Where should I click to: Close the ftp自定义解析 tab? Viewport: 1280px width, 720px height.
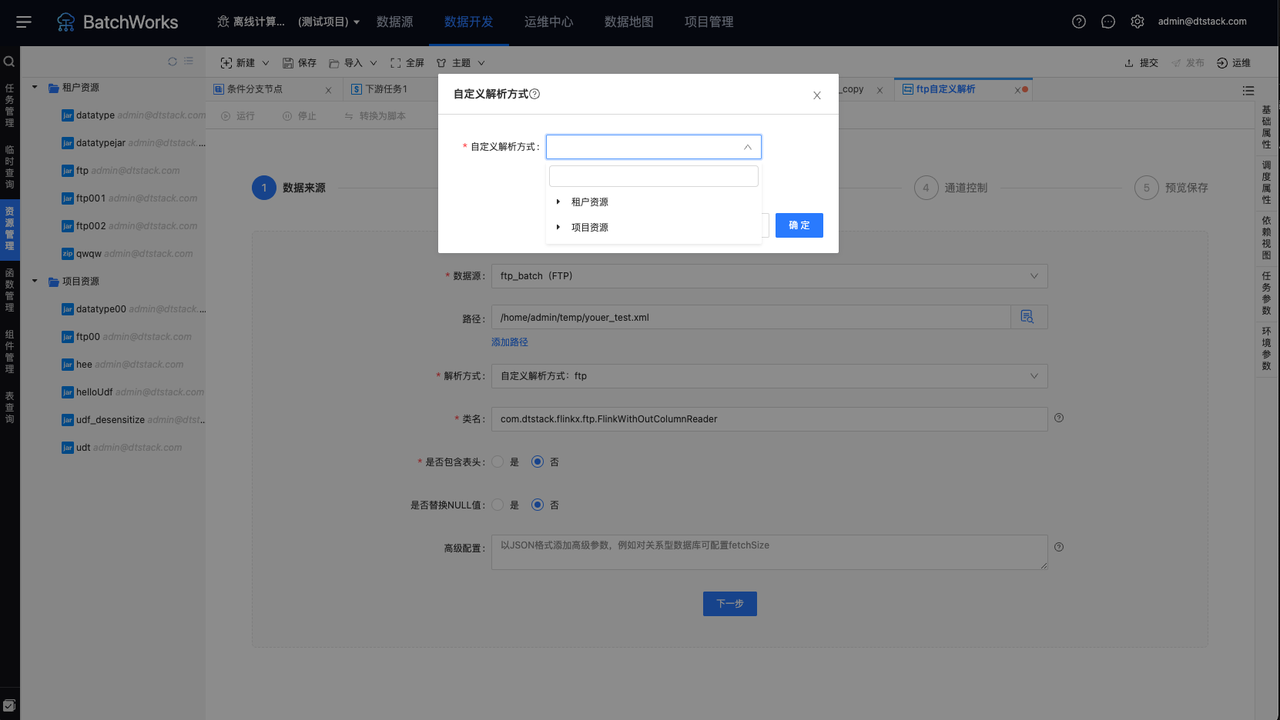(x=1018, y=90)
